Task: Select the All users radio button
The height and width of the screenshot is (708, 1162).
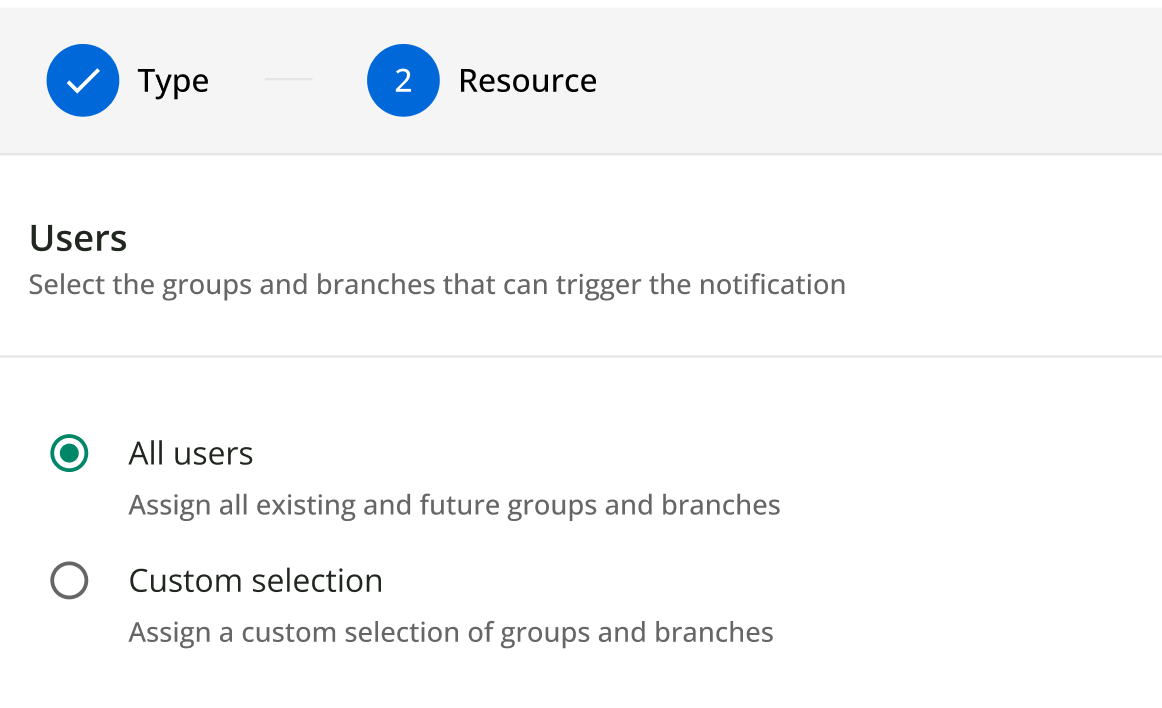Action: point(69,454)
